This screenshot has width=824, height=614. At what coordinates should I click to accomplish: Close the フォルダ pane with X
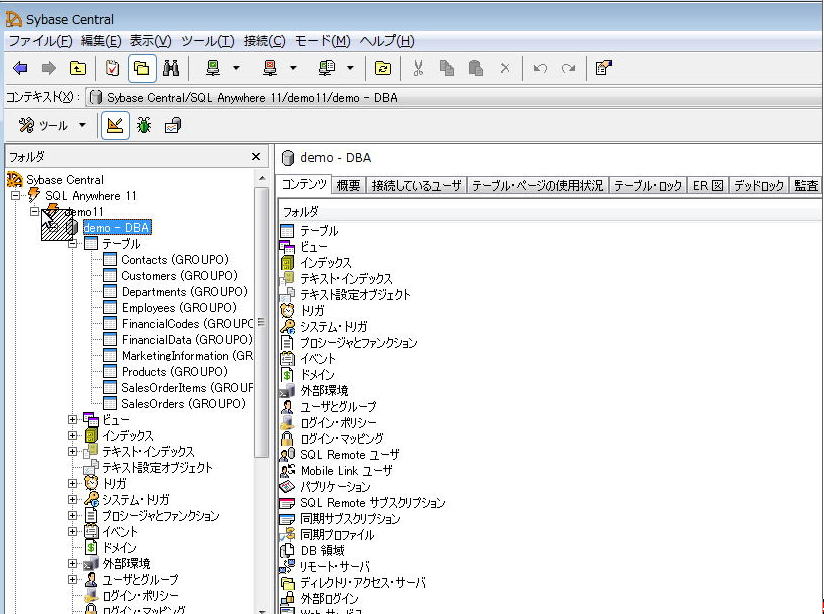click(x=256, y=157)
